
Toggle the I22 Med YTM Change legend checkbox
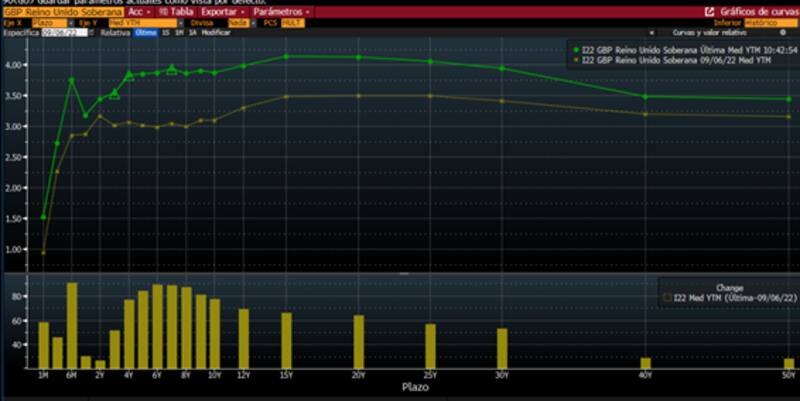[665, 297]
